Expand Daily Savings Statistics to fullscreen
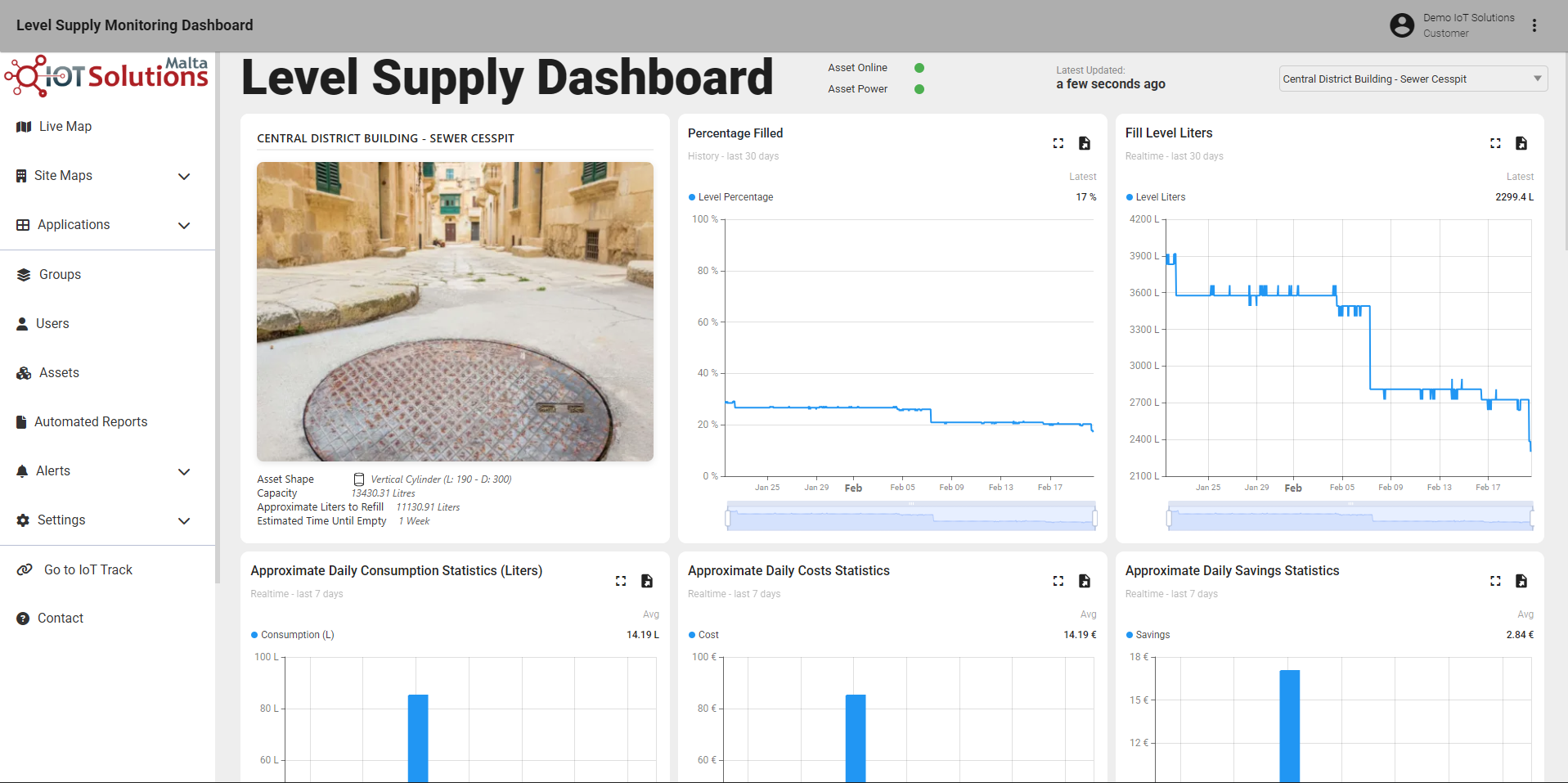The image size is (1568, 783). click(x=1495, y=581)
